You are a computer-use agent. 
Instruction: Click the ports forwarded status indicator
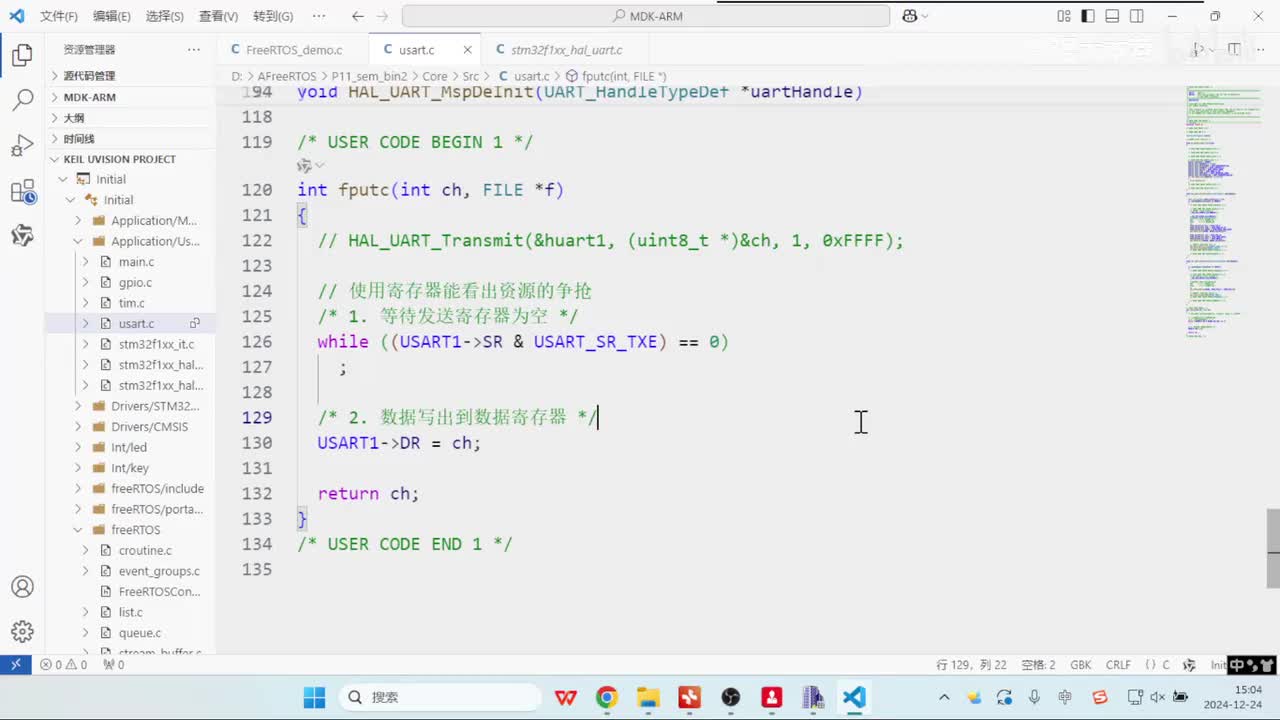tap(114, 665)
